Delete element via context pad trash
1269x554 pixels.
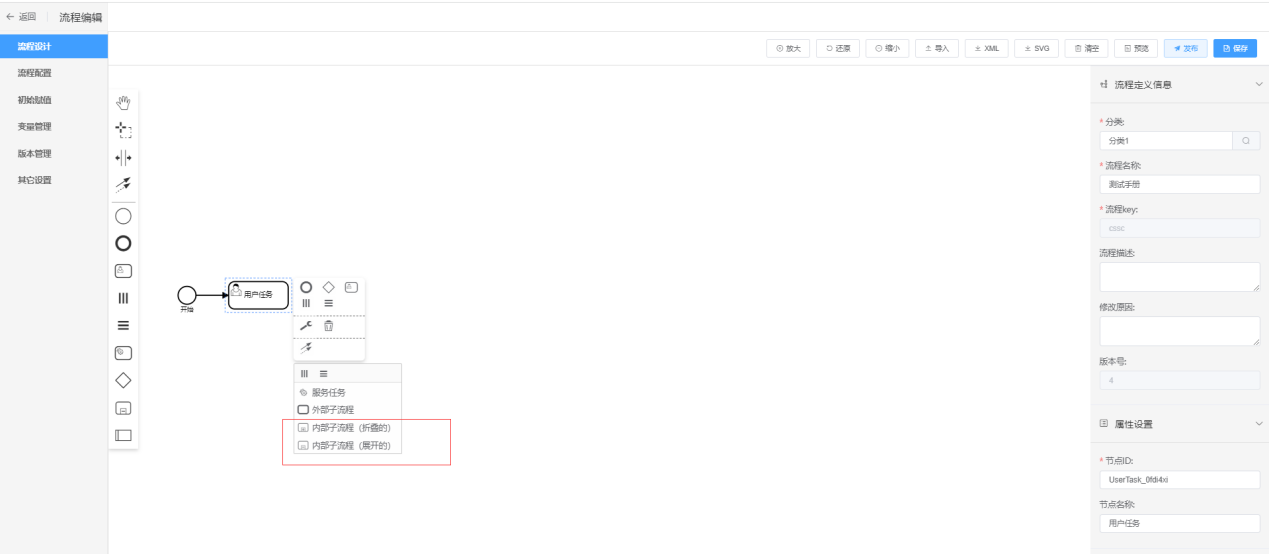tap(329, 326)
